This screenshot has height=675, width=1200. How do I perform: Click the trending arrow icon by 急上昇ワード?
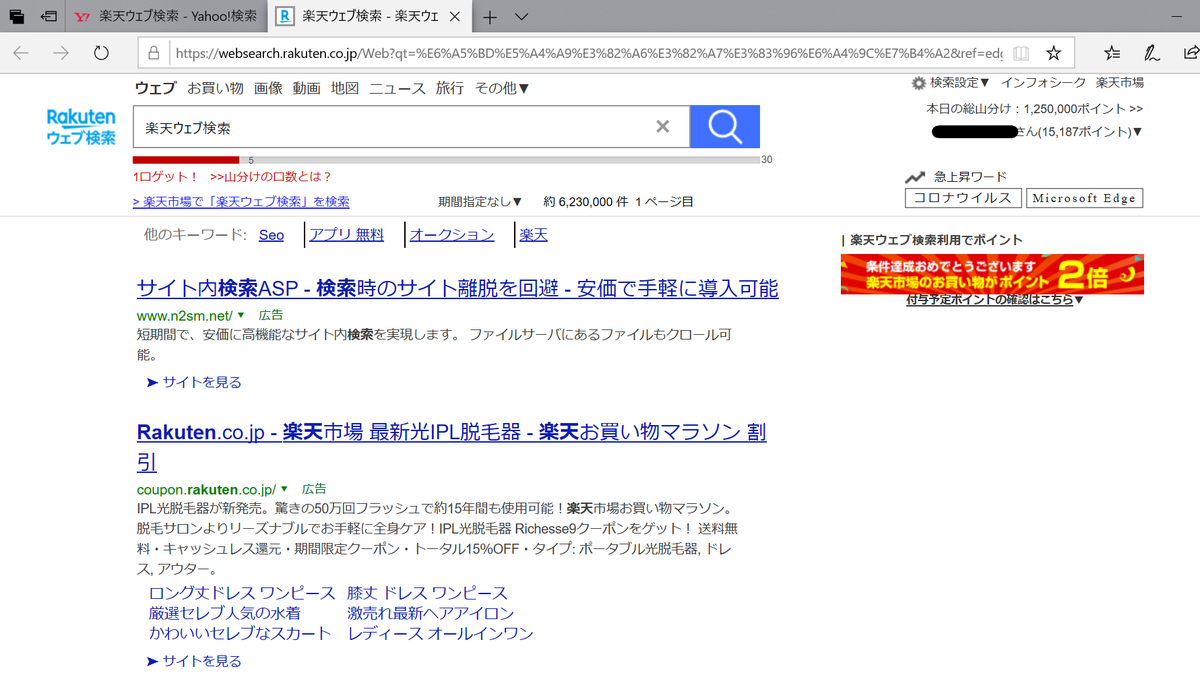point(915,177)
